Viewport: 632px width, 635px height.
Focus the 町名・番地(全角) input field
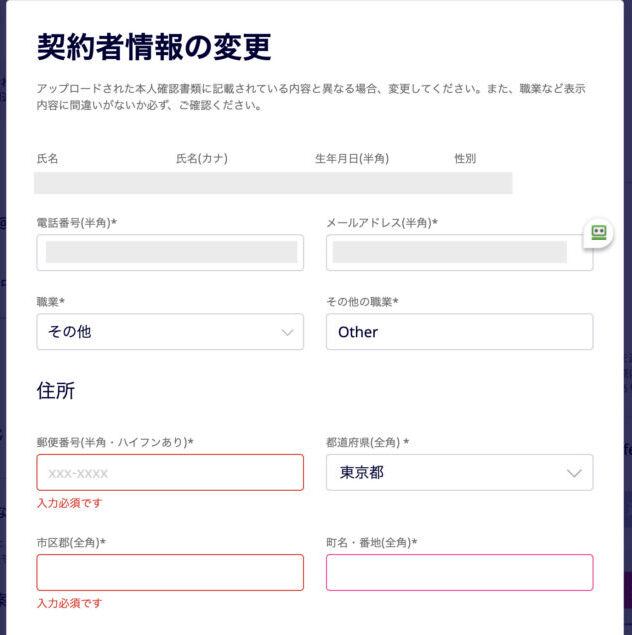(x=460, y=572)
